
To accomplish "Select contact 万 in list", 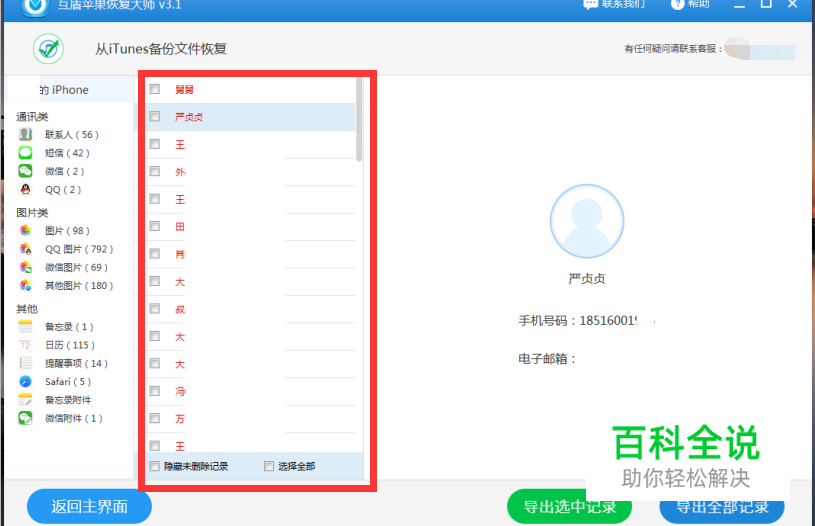I will tap(180, 419).
